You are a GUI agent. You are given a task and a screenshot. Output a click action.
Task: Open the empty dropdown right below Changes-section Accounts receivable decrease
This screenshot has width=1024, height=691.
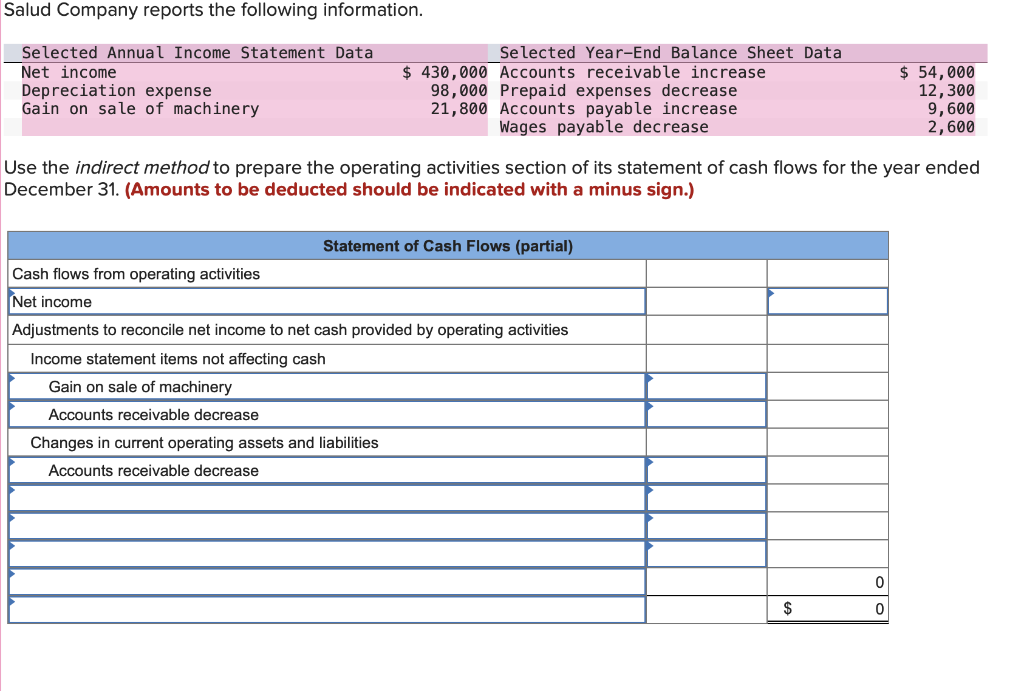click(x=327, y=498)
